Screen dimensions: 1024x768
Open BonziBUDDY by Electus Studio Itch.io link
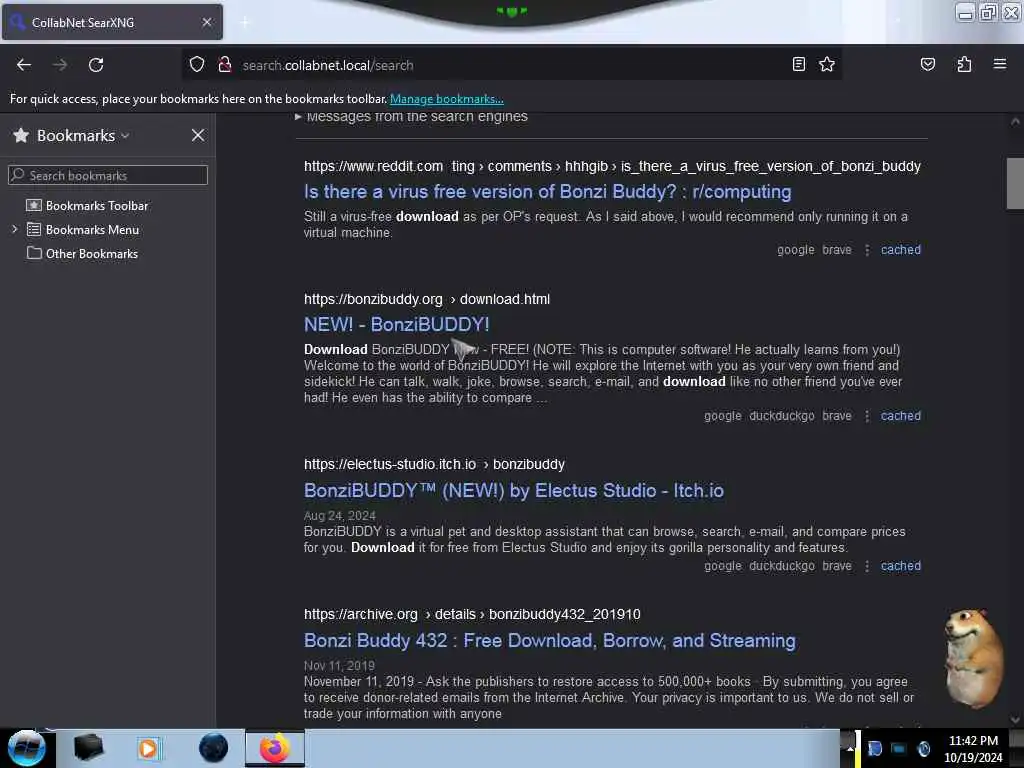point(513,490)
